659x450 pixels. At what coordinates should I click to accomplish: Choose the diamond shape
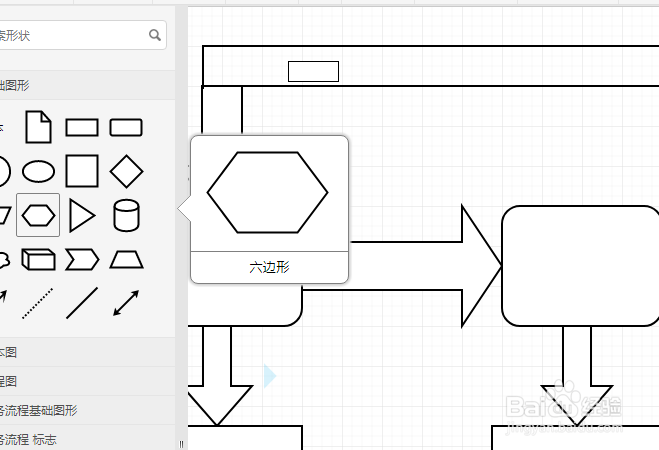tap(126, 171)
